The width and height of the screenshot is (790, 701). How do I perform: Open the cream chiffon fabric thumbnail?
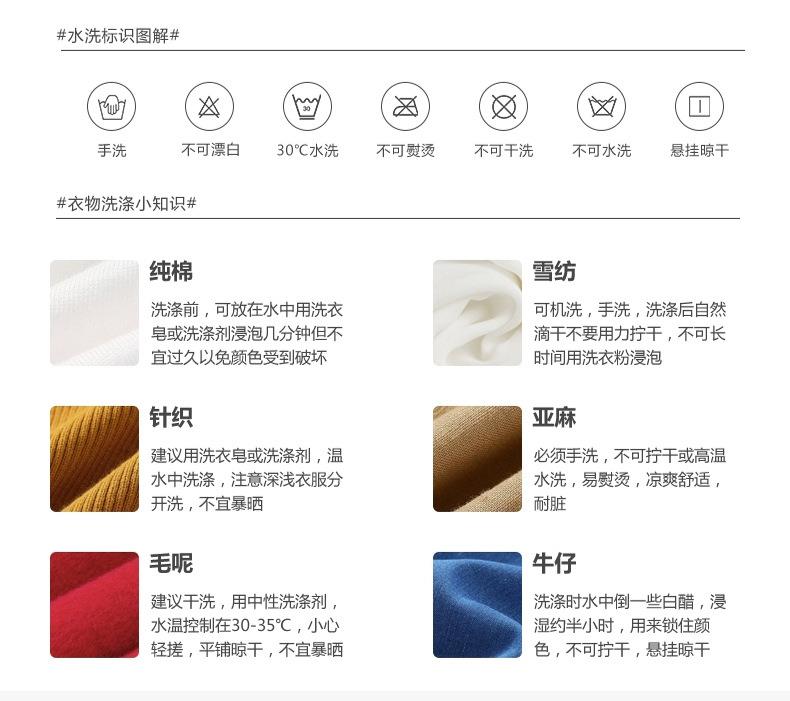pos(477,313)
